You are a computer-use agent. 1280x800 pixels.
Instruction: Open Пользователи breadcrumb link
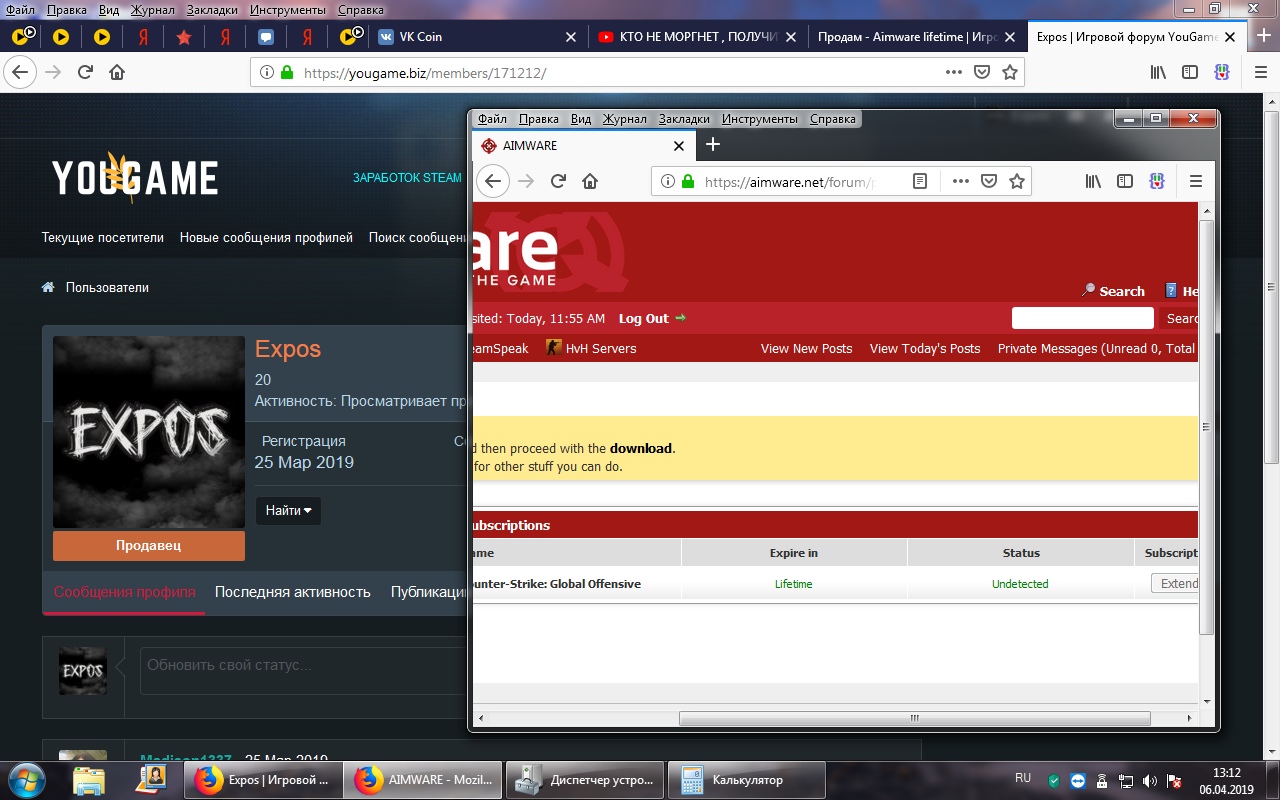tap(107, 287)
